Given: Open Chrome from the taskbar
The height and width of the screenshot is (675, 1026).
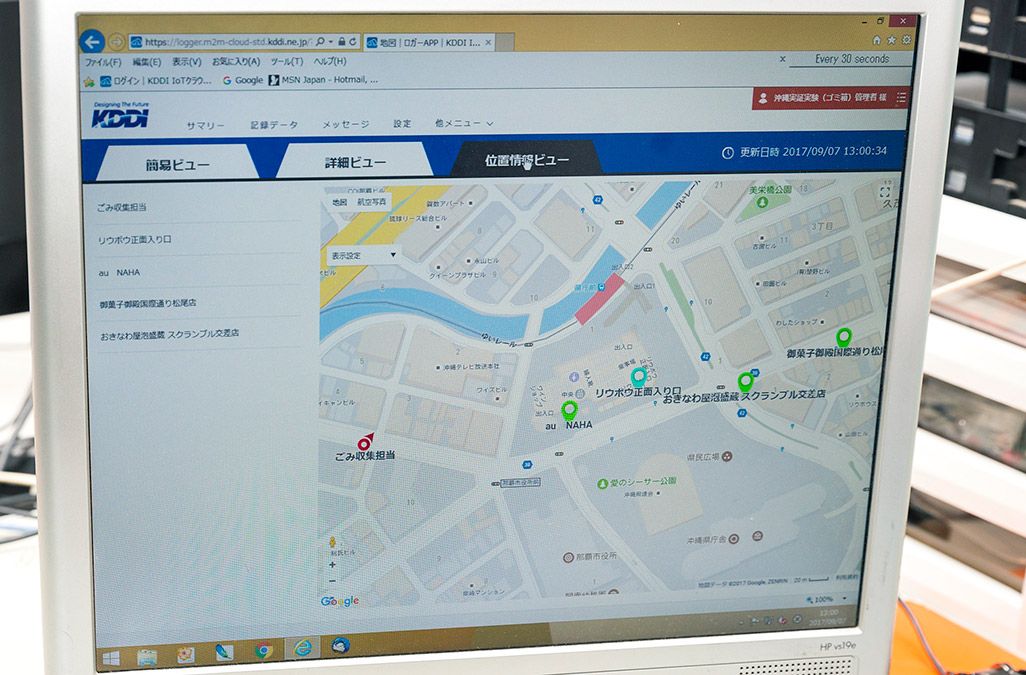Looking at the screenshot, I should [x=264, y=650].
